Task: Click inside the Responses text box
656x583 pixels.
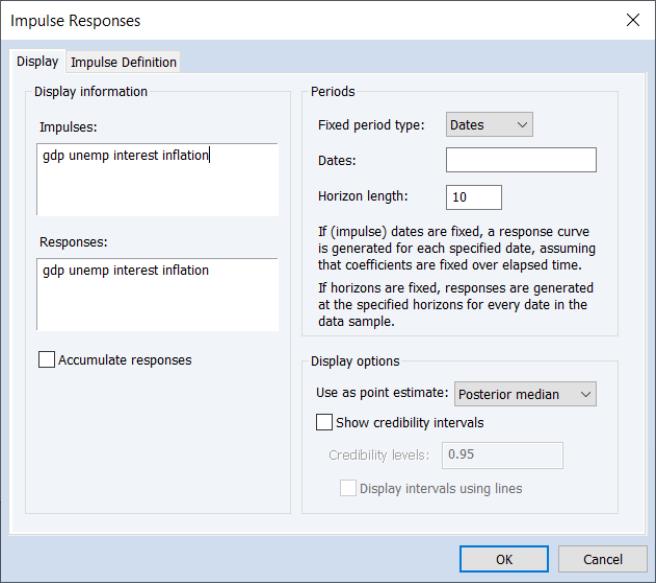Action: click(x=157, y=294)
